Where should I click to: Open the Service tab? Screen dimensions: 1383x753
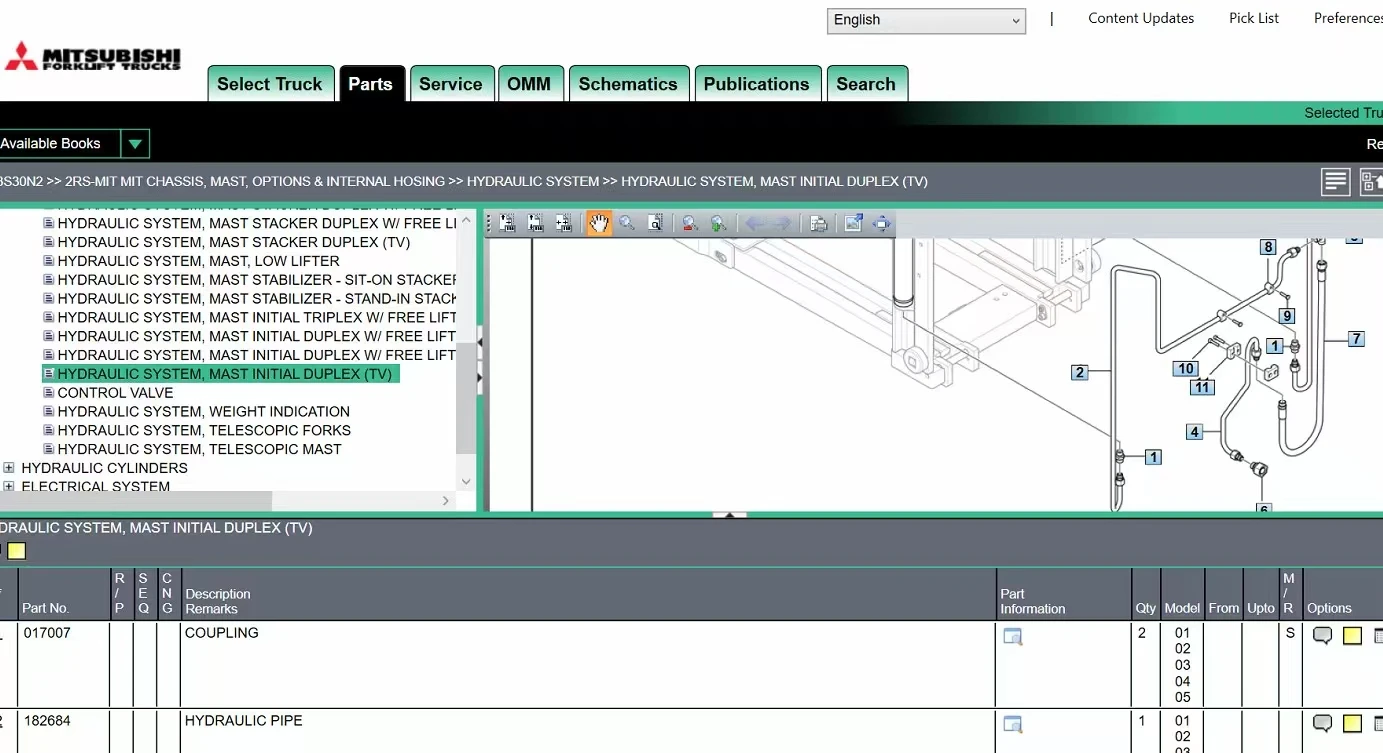click(x=450, y=84)
